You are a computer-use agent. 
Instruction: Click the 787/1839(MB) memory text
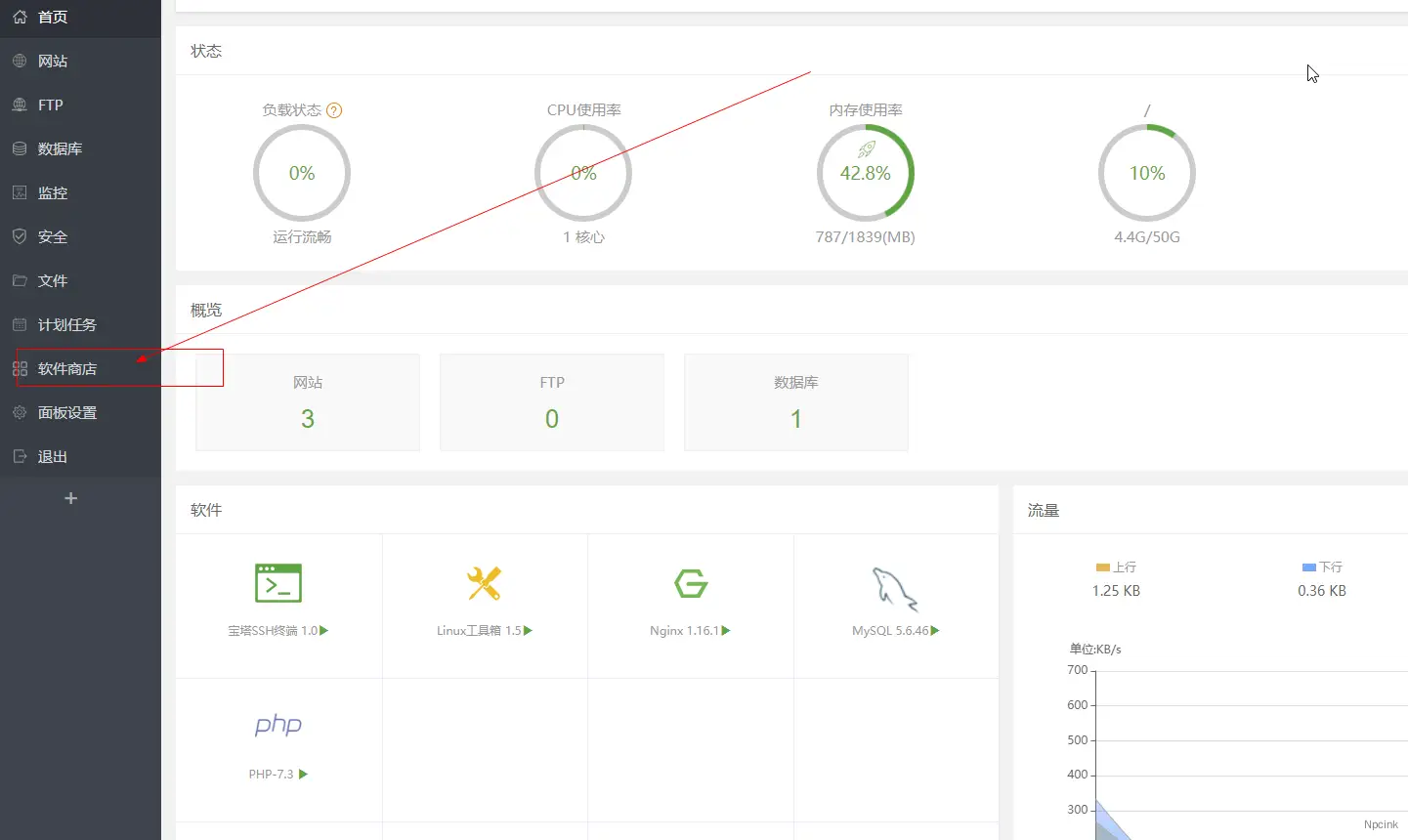[x=866, y=237]
